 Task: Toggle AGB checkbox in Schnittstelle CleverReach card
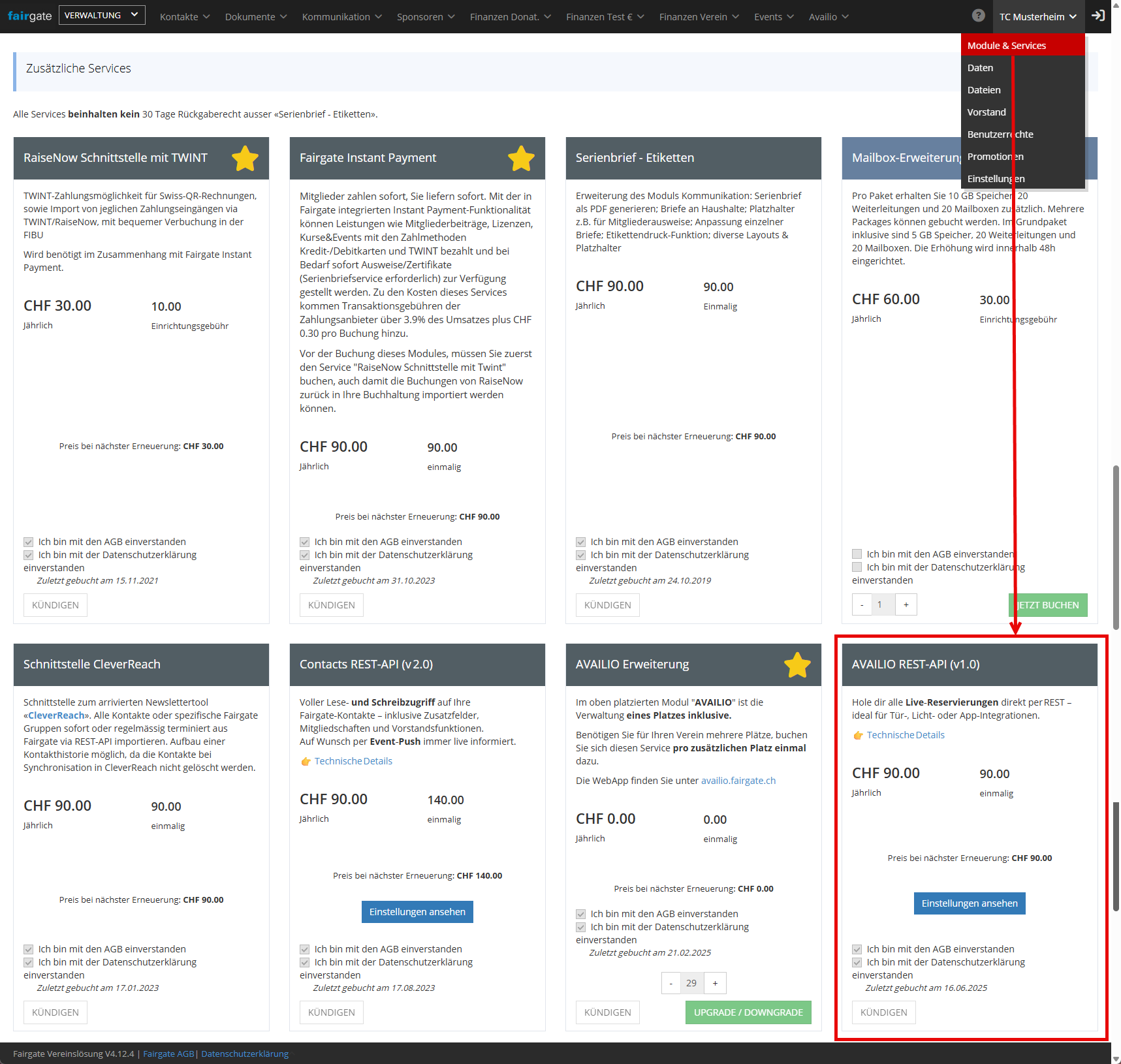(28, 949)
